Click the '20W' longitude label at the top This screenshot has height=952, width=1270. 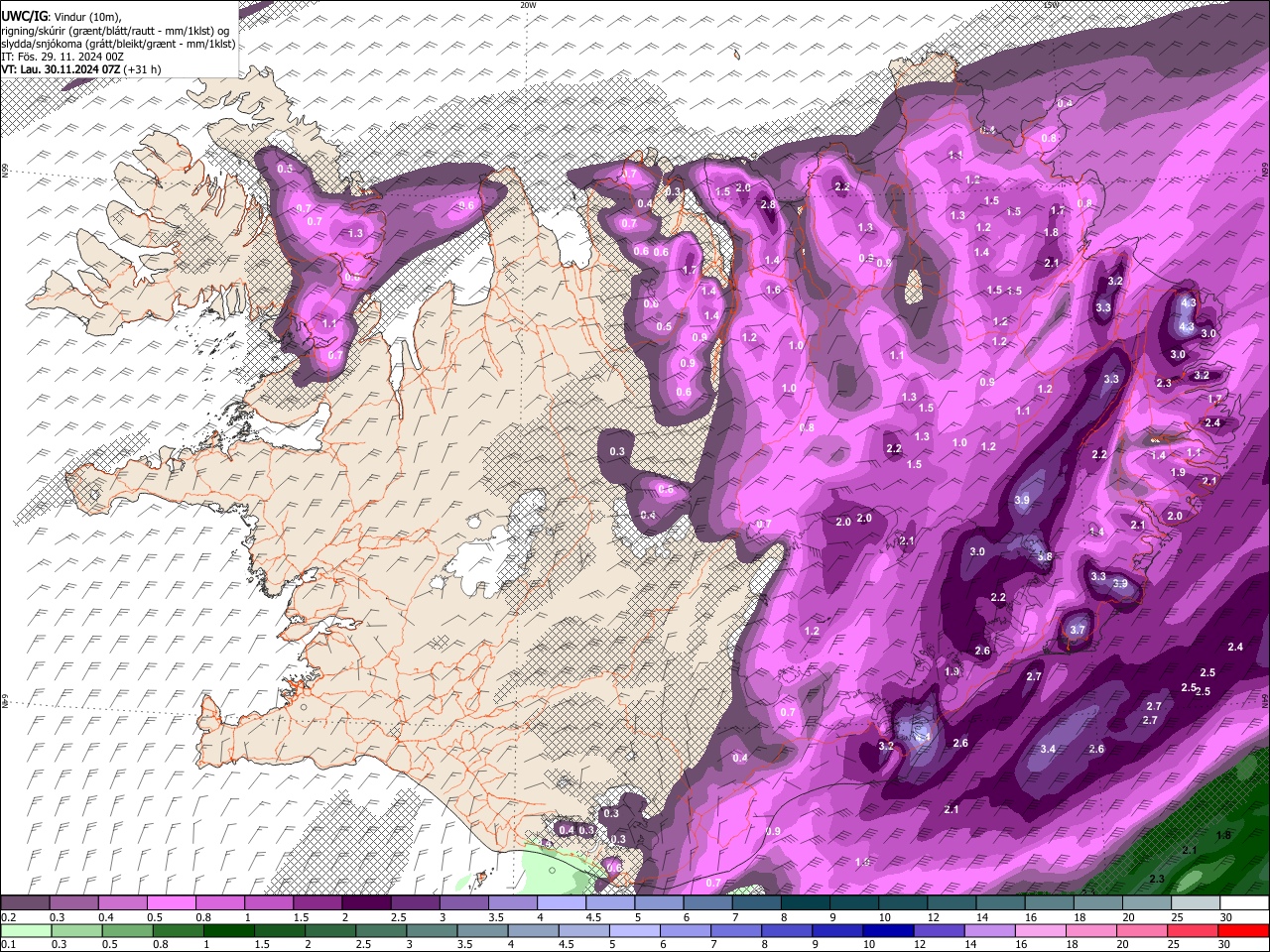pyautogui.click(x=529, y=5)
